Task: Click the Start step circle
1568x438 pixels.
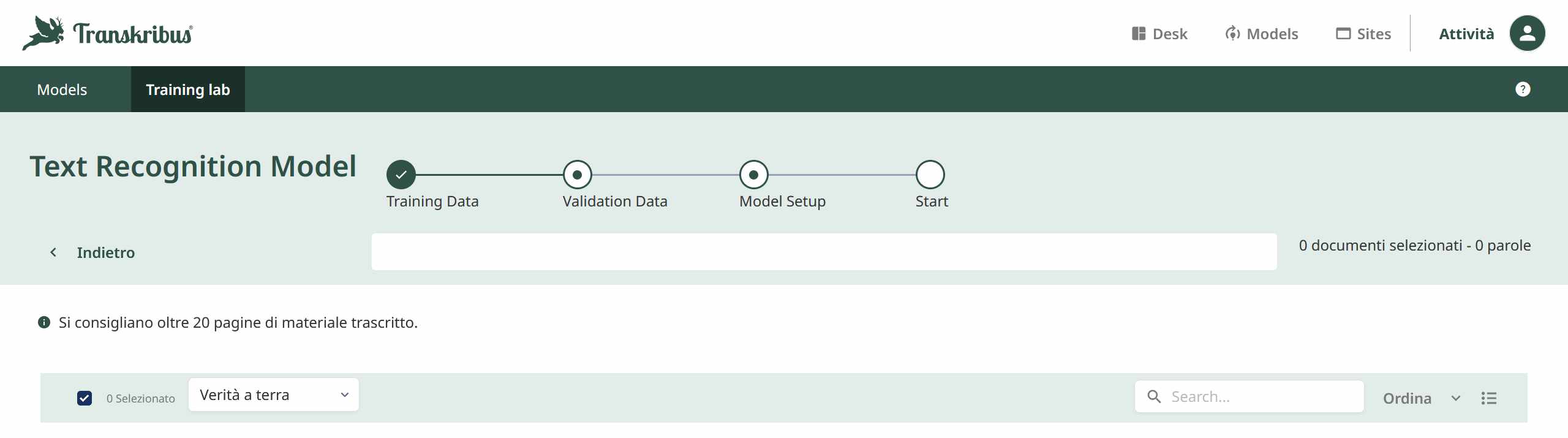Action: click(x=930, y=175)
